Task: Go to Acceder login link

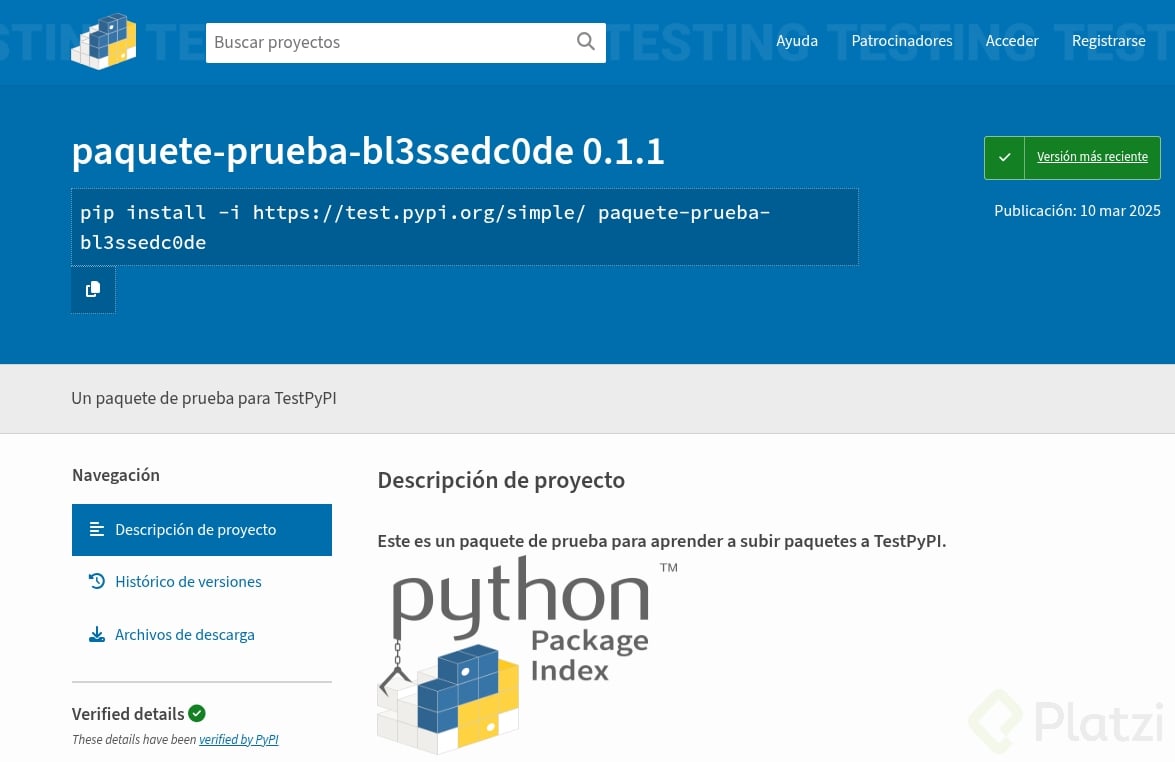Action: pos(1012,41)
